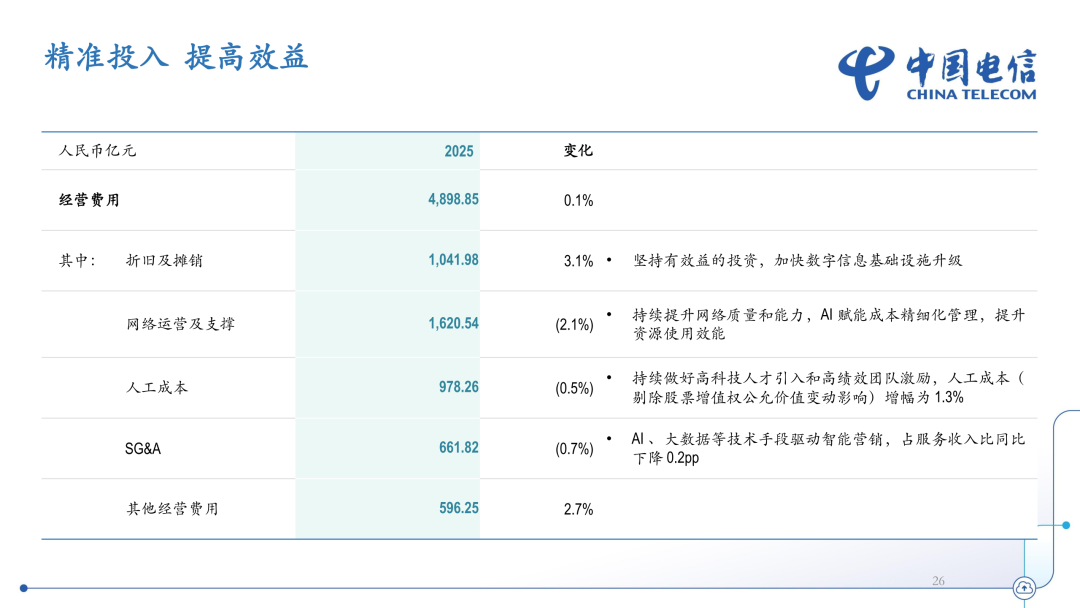Select the slide title 精准投入 提高效益
Viewport: 1080px width, 608px height.
click(x=176, y=56)
